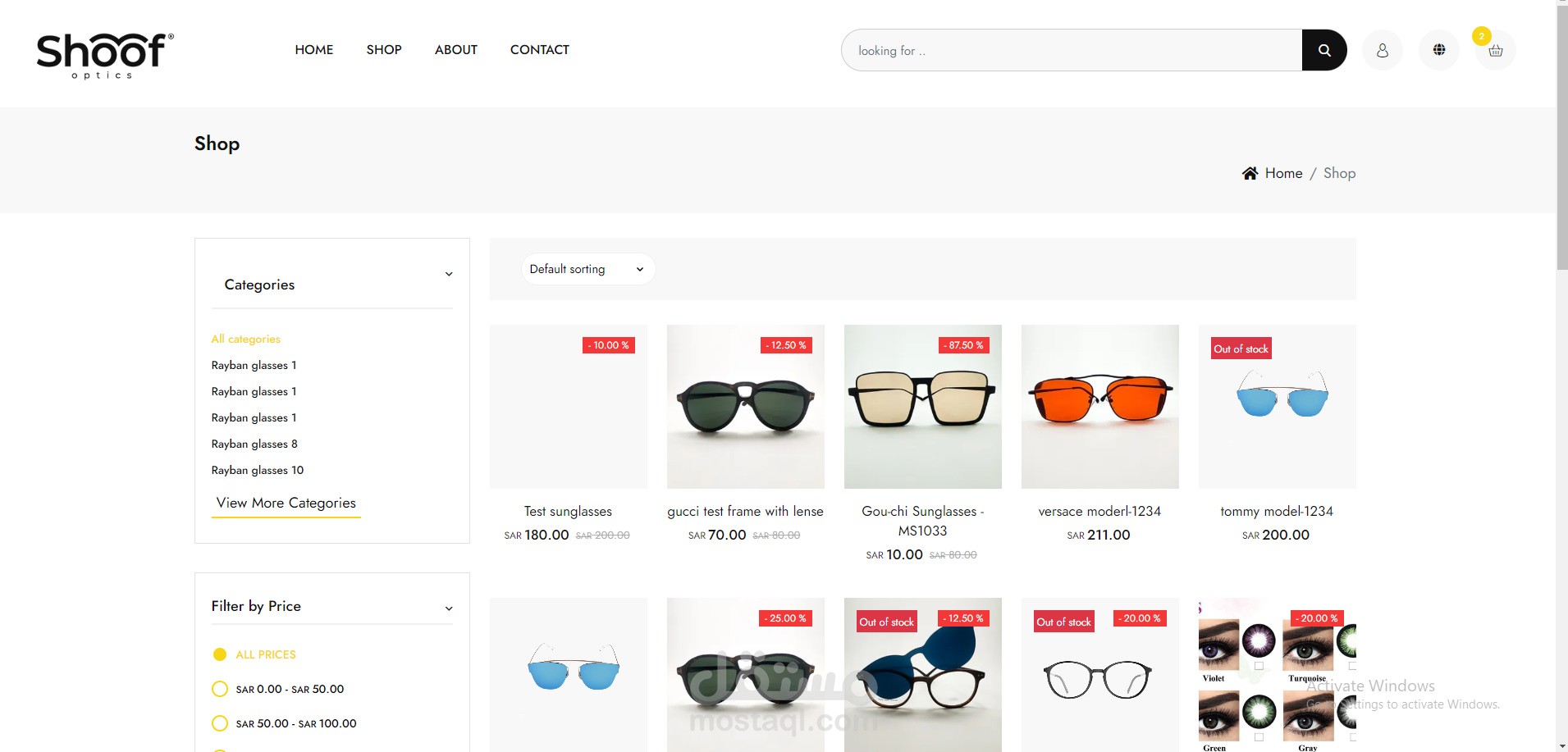Click the SAR 200.00 price of tommy model
This screenshot has width=1568, height=752.
1276,535
